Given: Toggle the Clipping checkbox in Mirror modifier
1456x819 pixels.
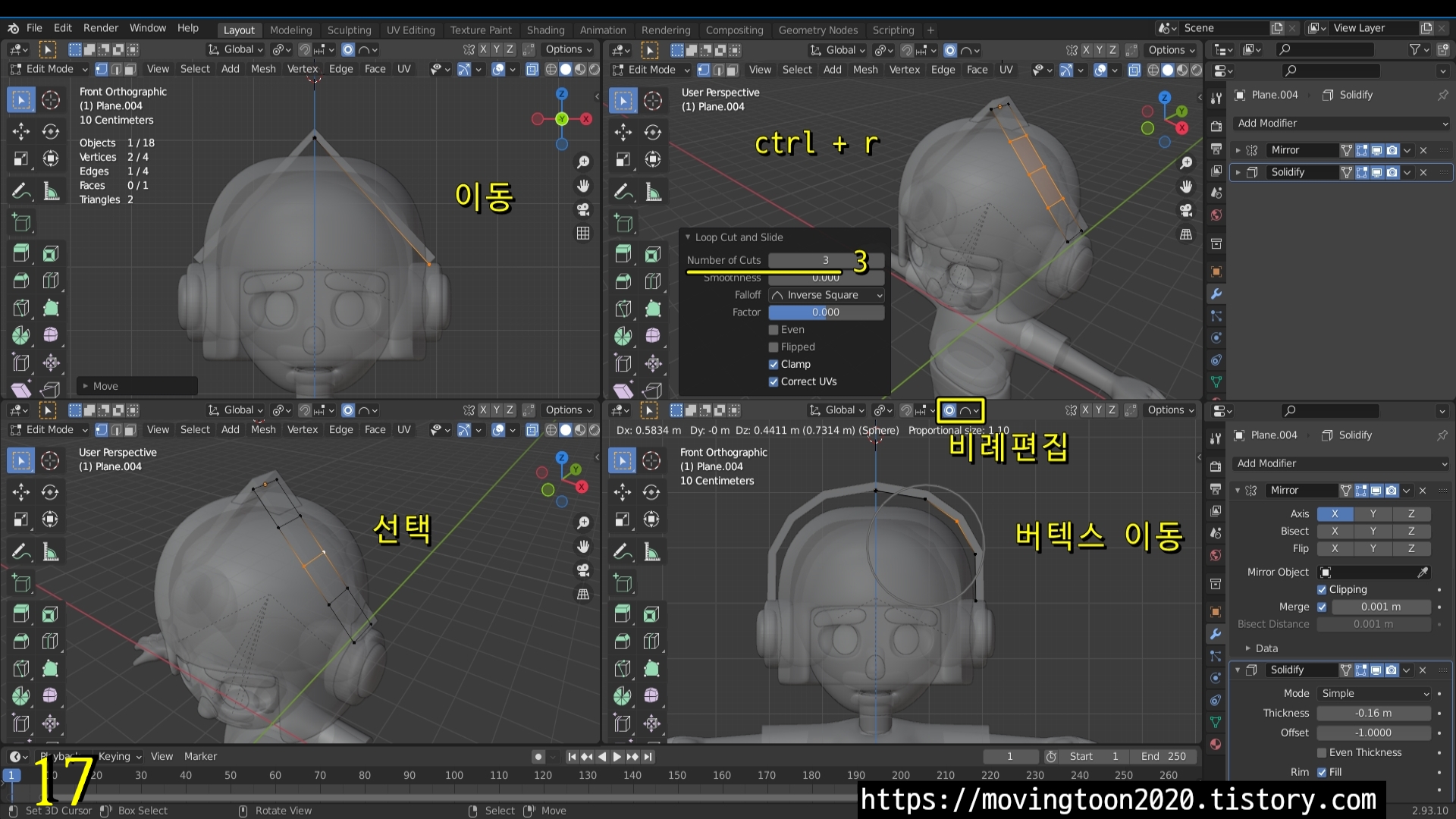Looking at the screenshot, I should pos(1322,590).
